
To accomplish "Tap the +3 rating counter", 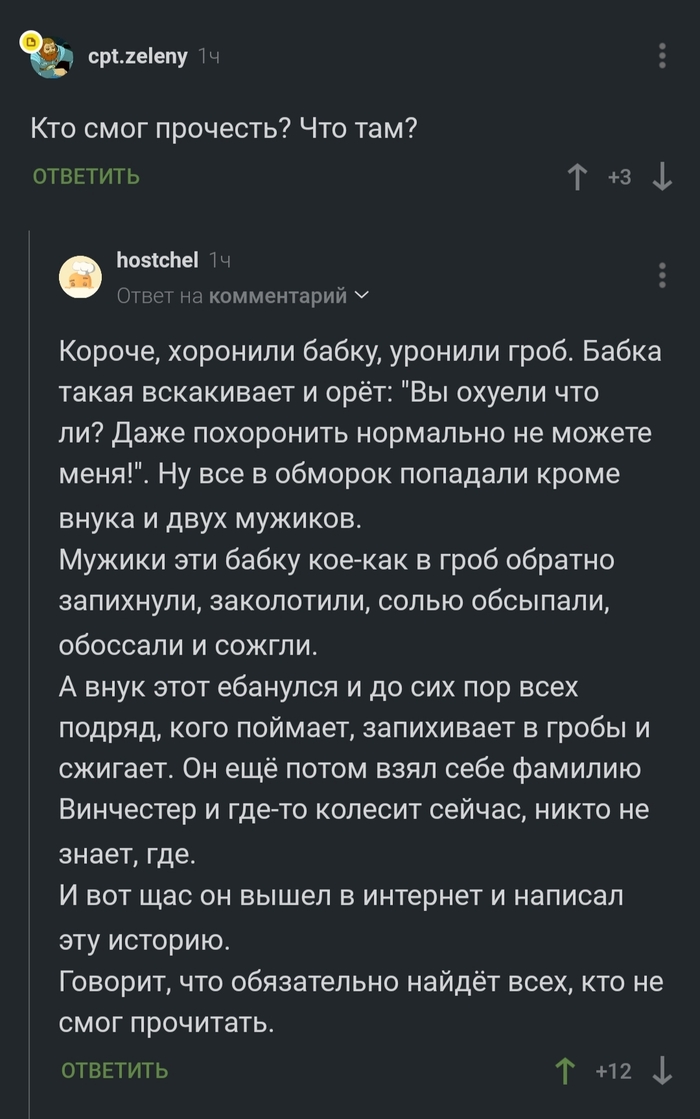I will pyautogui.click(x=619, y=177).
